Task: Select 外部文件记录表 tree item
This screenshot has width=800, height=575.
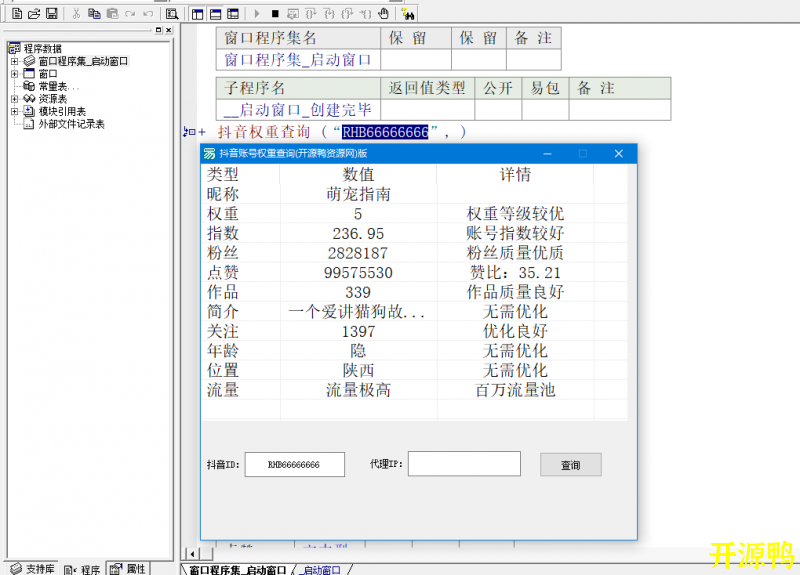Action: tap(71, 124)
